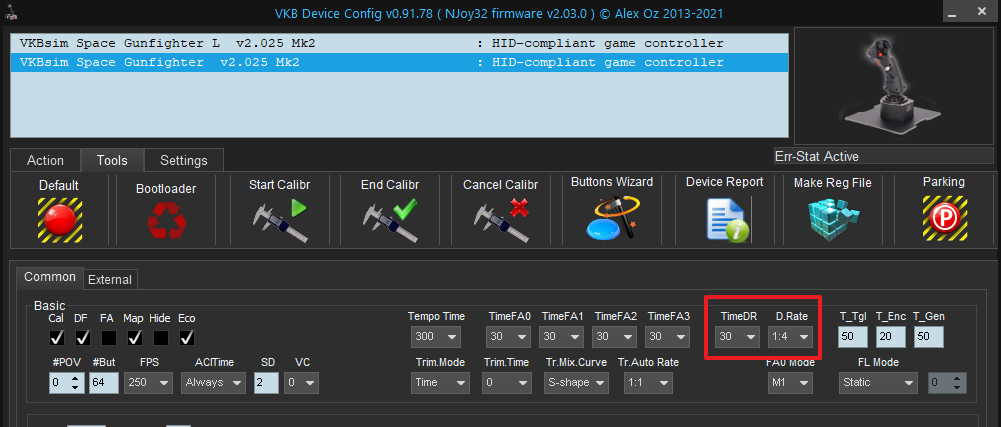Viewport: 1001px width, 427px height.
Task: Open the TimeFA3 dropdown
Action: point(667,336)
